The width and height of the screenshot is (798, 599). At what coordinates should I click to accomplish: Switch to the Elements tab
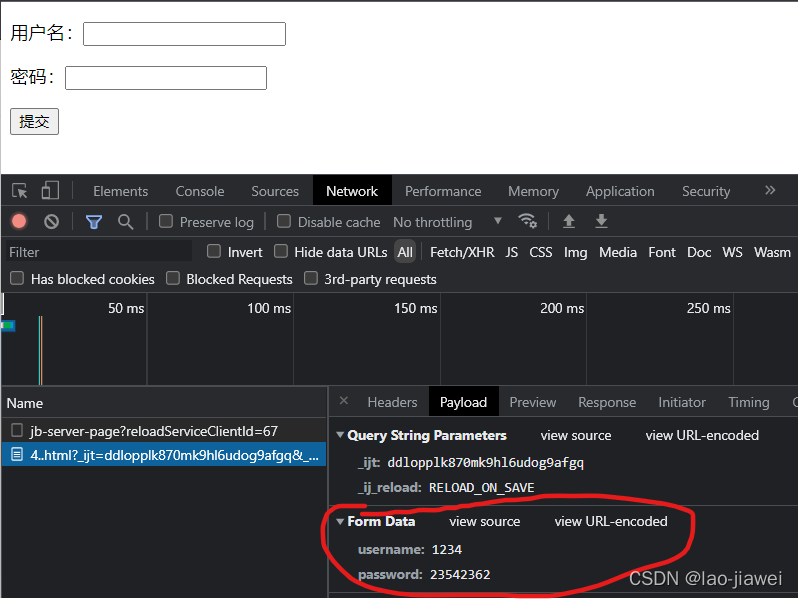(121, 191)
